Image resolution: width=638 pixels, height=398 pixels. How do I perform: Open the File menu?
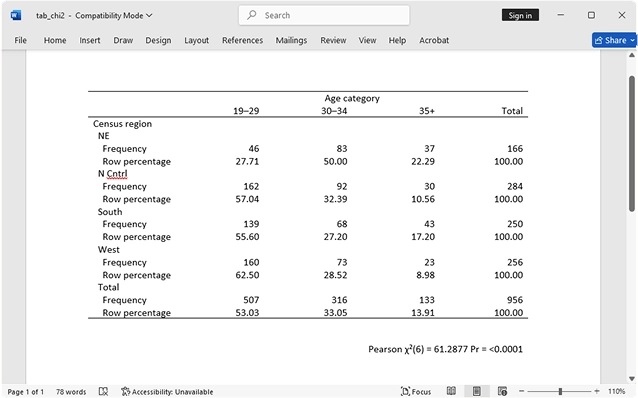pyautogui.click(x=20, y=40)
